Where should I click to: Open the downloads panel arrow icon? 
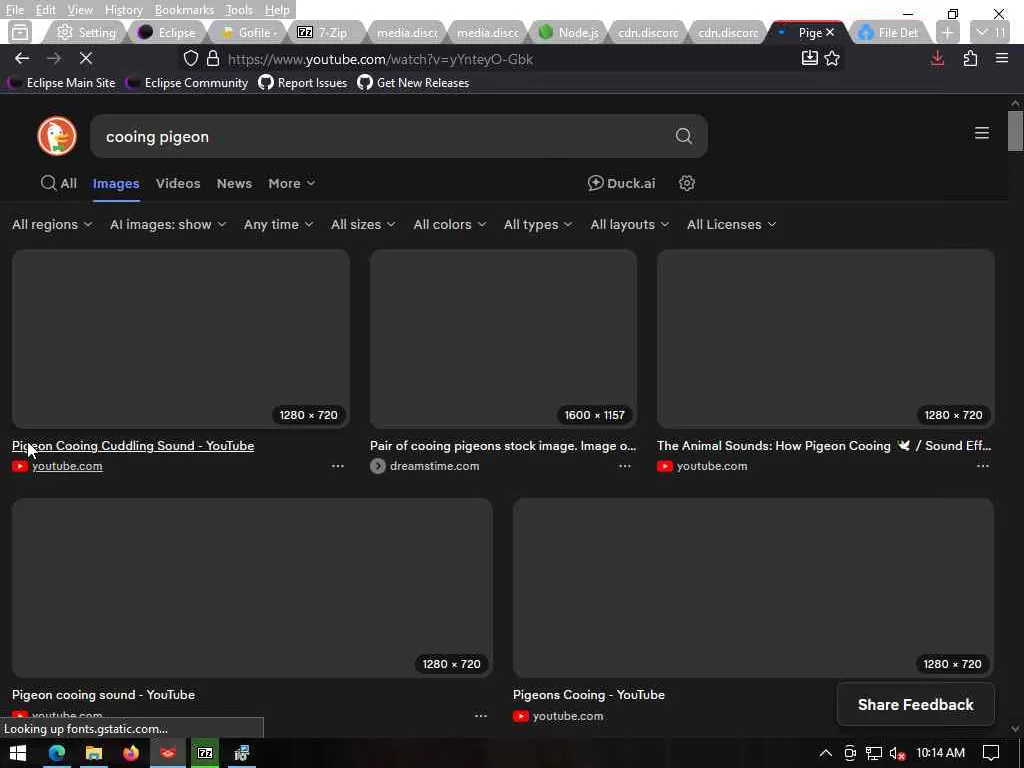click(937, 58)
